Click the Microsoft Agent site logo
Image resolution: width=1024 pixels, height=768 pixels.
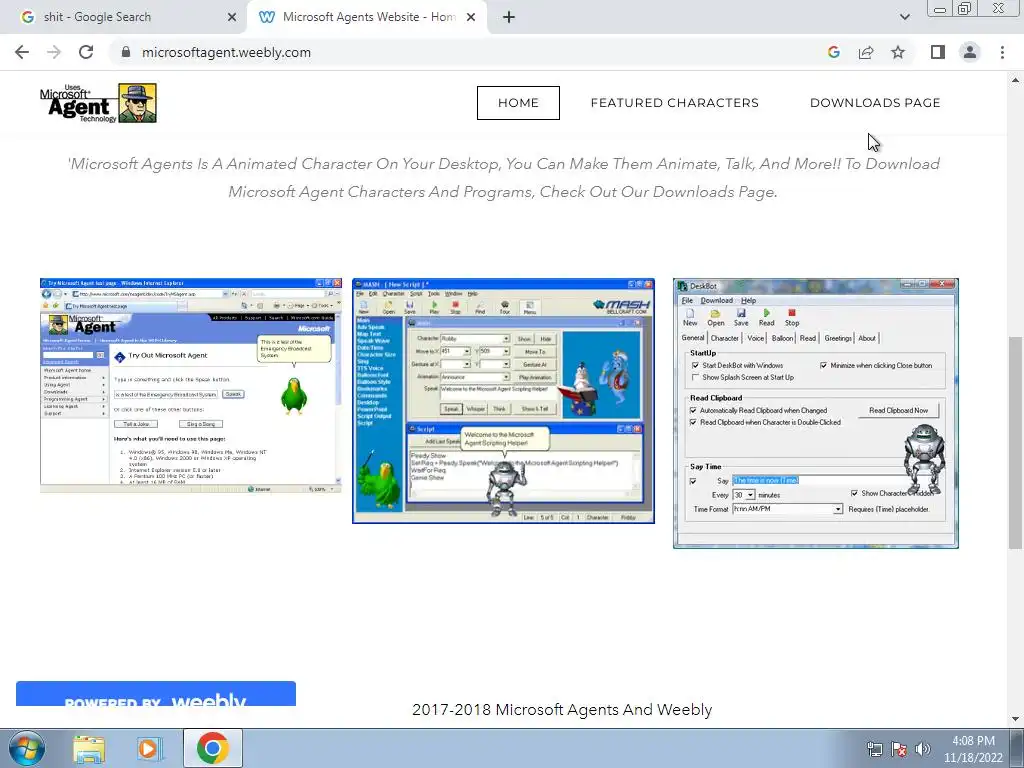pos(99,103)
